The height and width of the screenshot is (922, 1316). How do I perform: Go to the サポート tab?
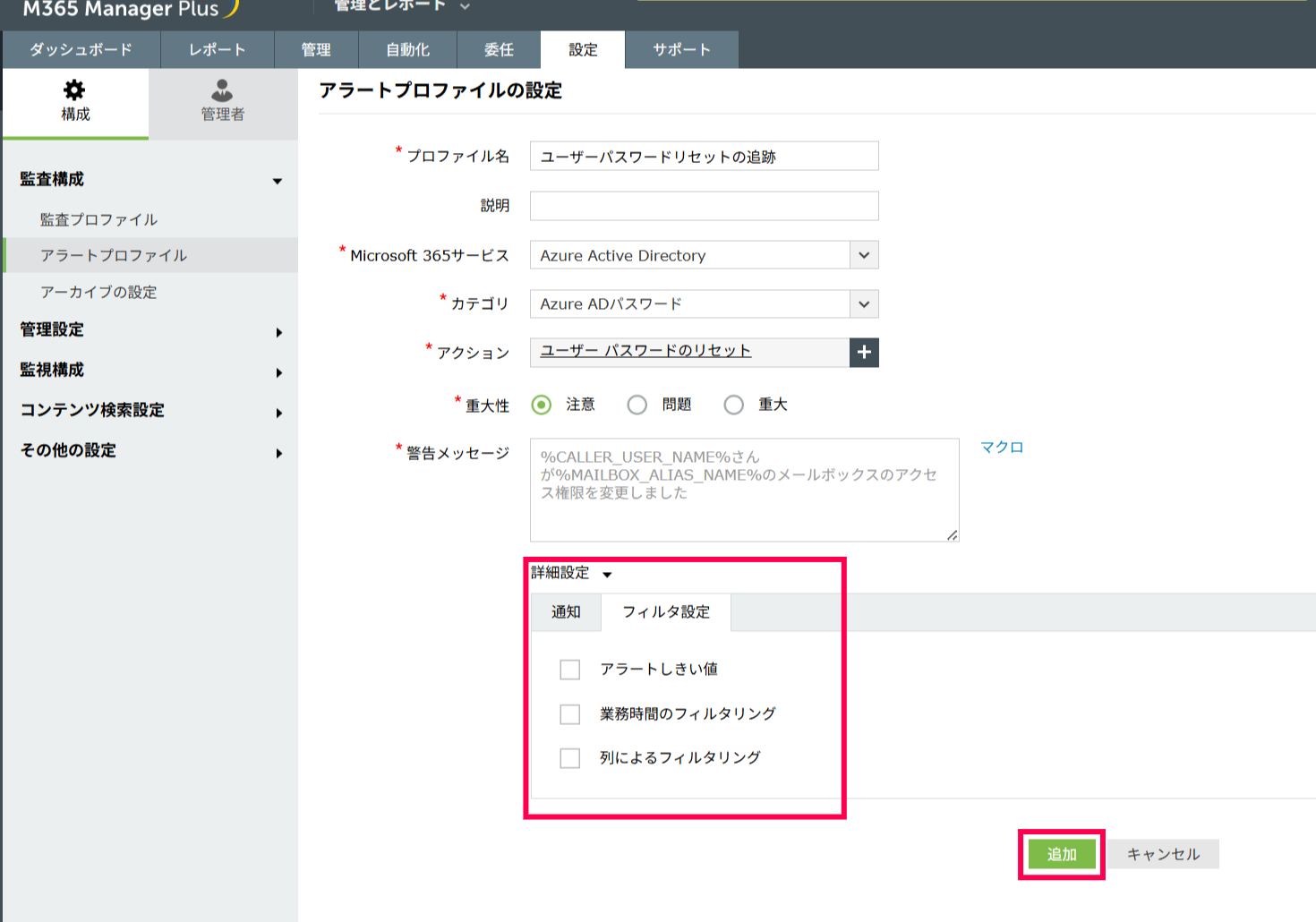[682, 50]
